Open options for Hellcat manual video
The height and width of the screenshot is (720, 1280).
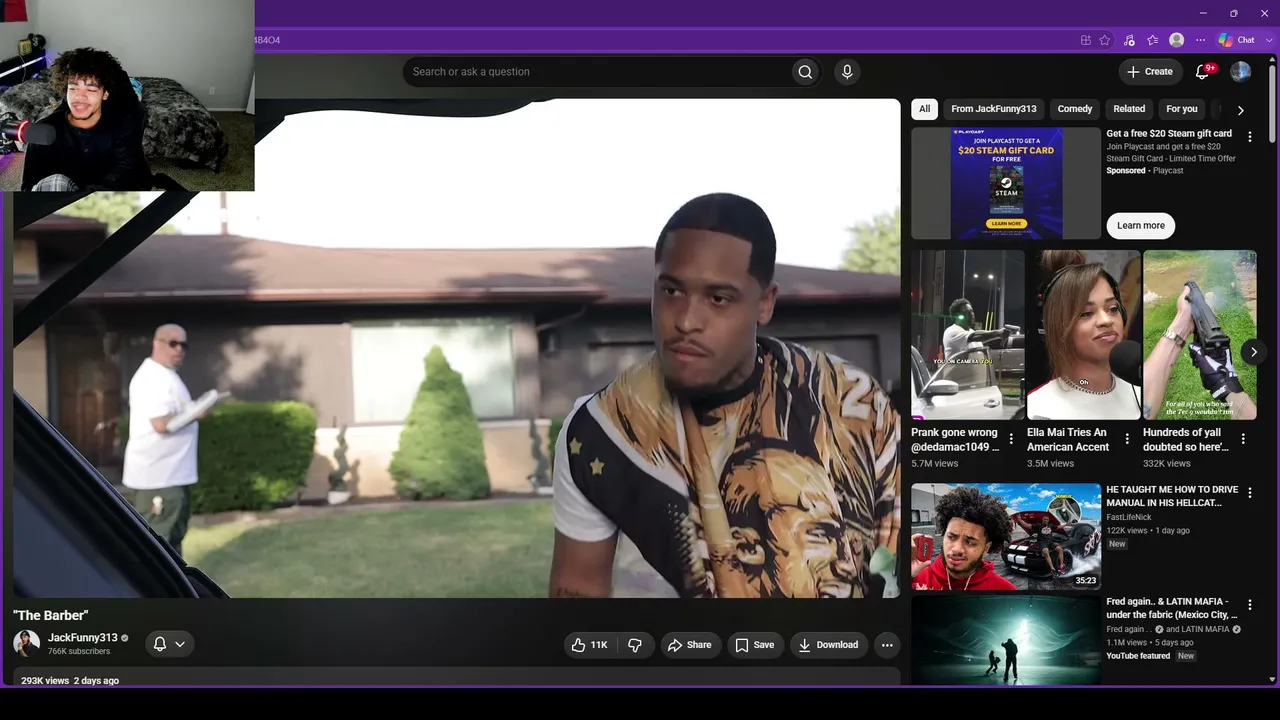click(1249, 493)
